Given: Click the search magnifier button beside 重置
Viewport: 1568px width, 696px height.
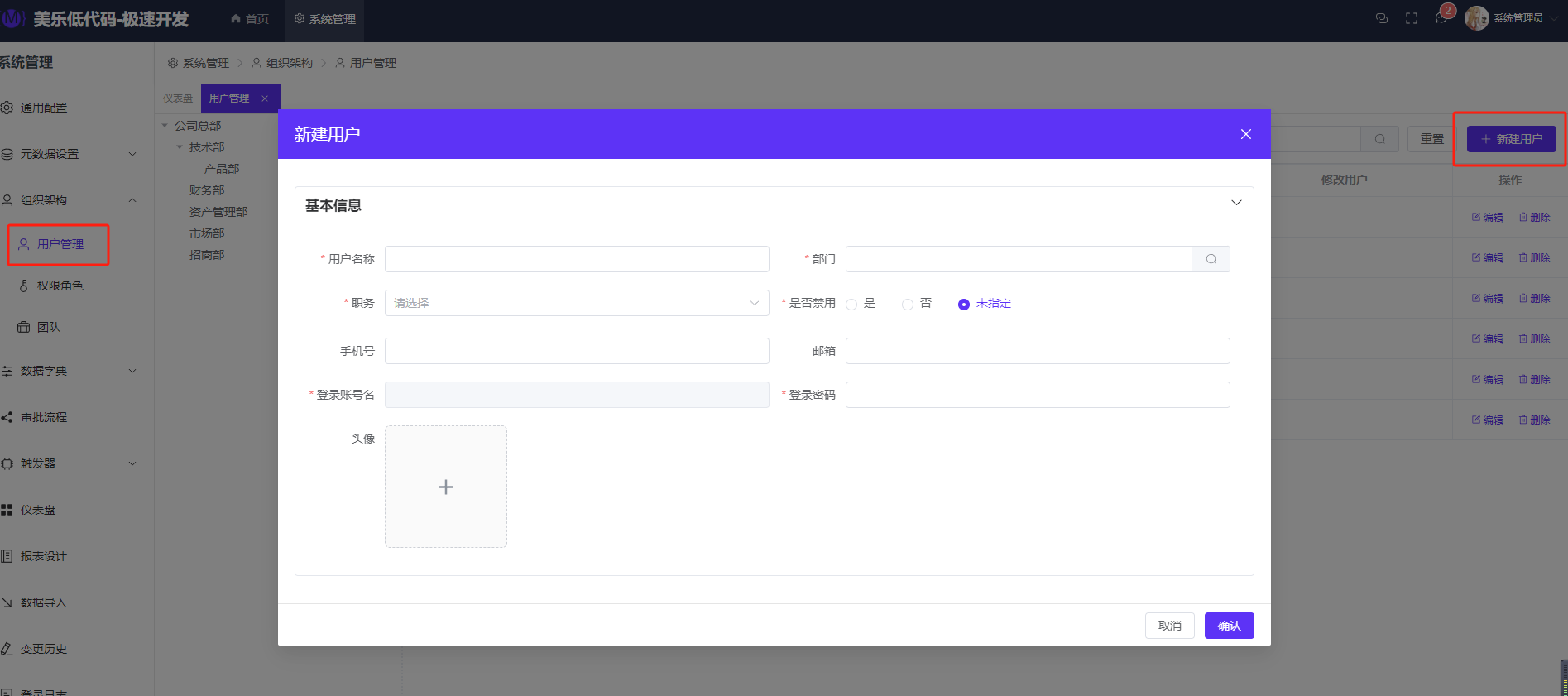Looking at the screenshot, I should click(1379, 139).
